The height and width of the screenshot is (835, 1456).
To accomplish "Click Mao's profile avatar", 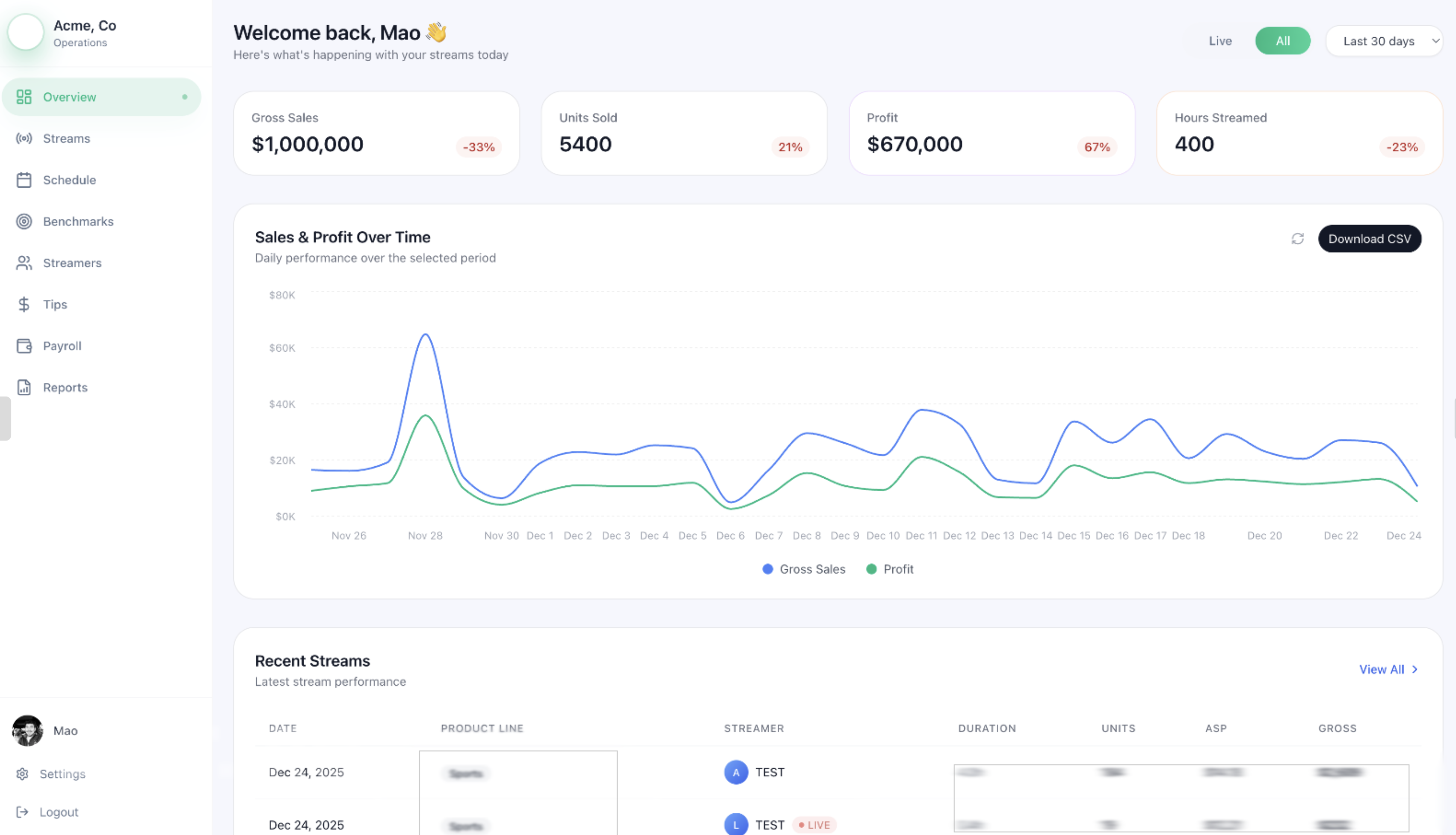I will click(x=27, y=730).
